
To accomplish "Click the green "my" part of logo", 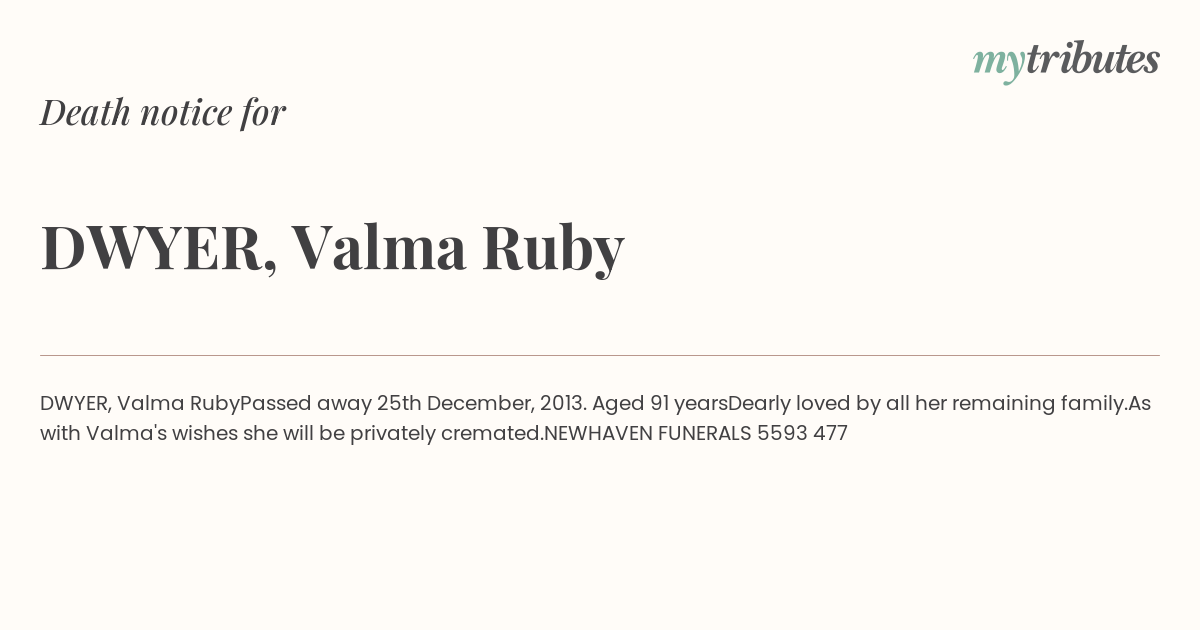I will pyautogui.click(x=999, y=66).
